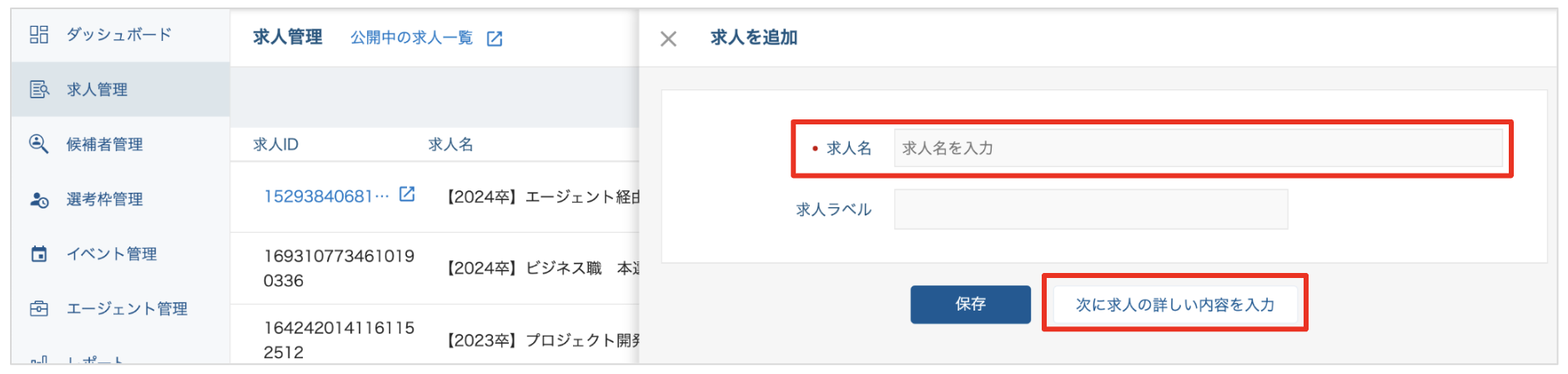Click the 求人ラベル input field
The height and width of the screenshot is (374, 1568).
coord(1090,210)
